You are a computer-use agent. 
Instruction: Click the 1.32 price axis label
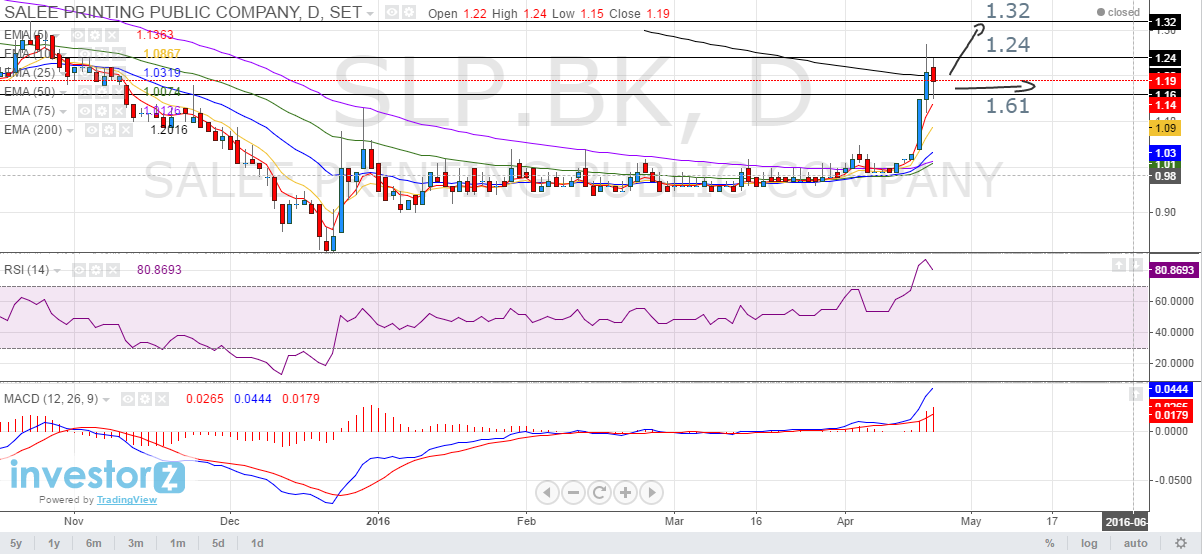(x=1165, y=22)
